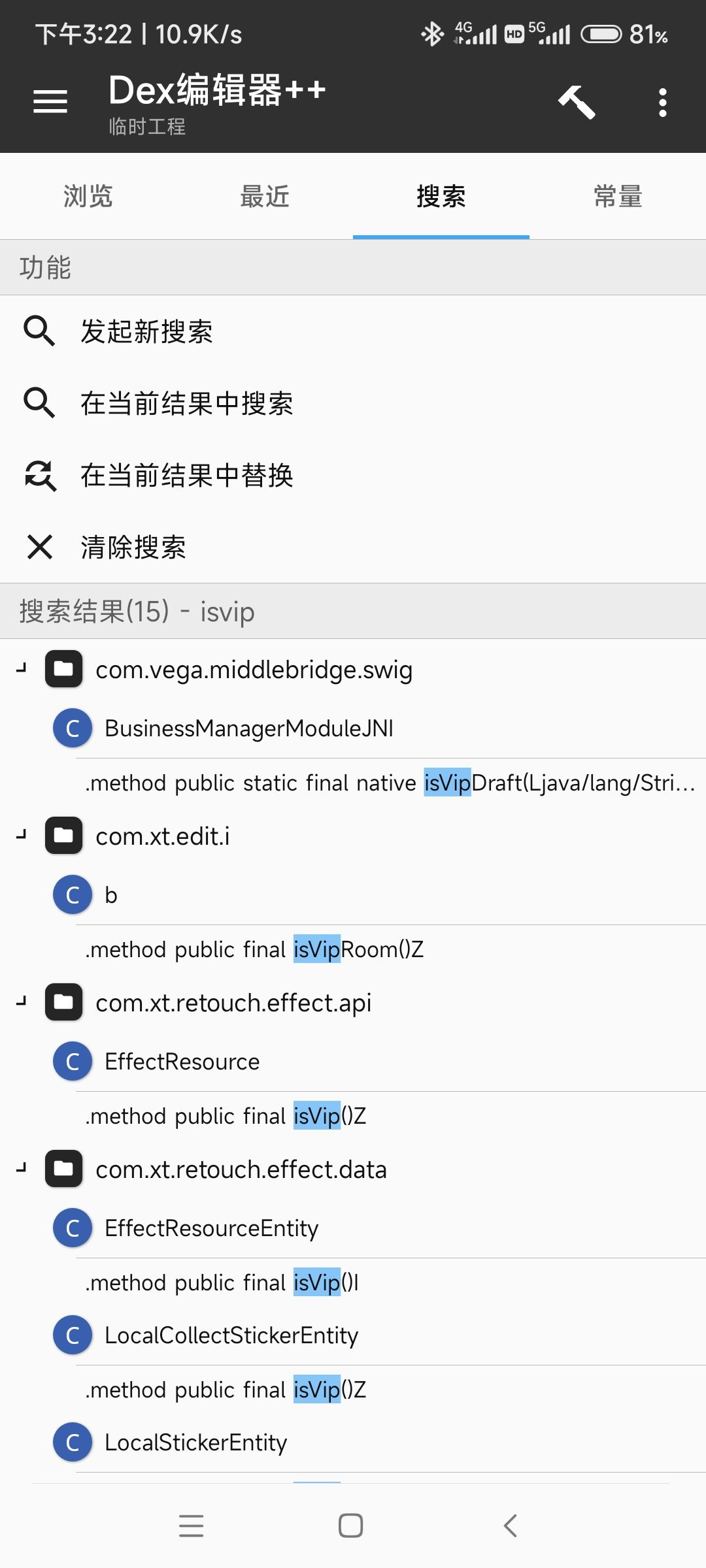706x1568 pixels.
Task: Collapse the com.vega.middlebridge.swig package
Action: 22,668
